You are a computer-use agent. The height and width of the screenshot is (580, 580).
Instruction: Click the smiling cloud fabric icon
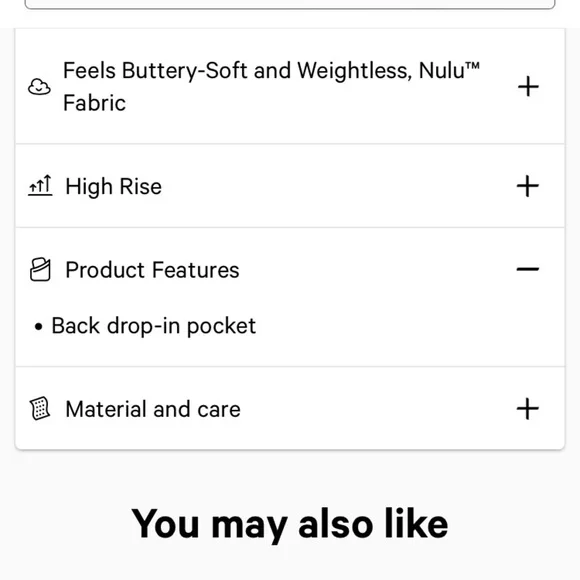point(39,87)
